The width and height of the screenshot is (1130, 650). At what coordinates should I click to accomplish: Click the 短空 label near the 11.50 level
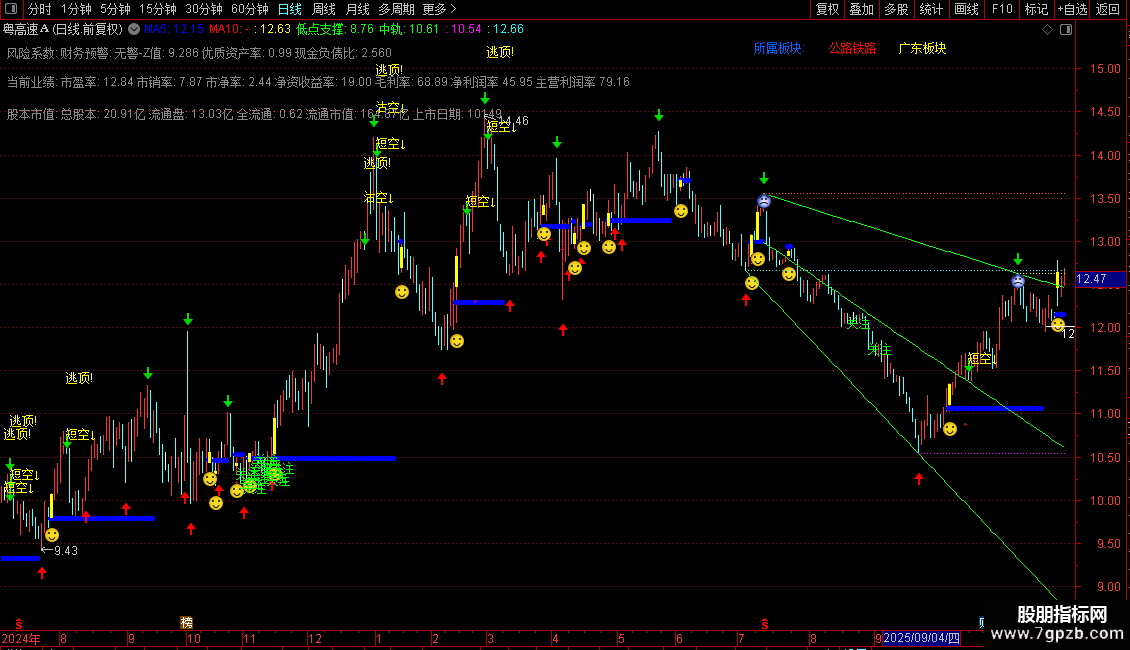coord(982,359)
